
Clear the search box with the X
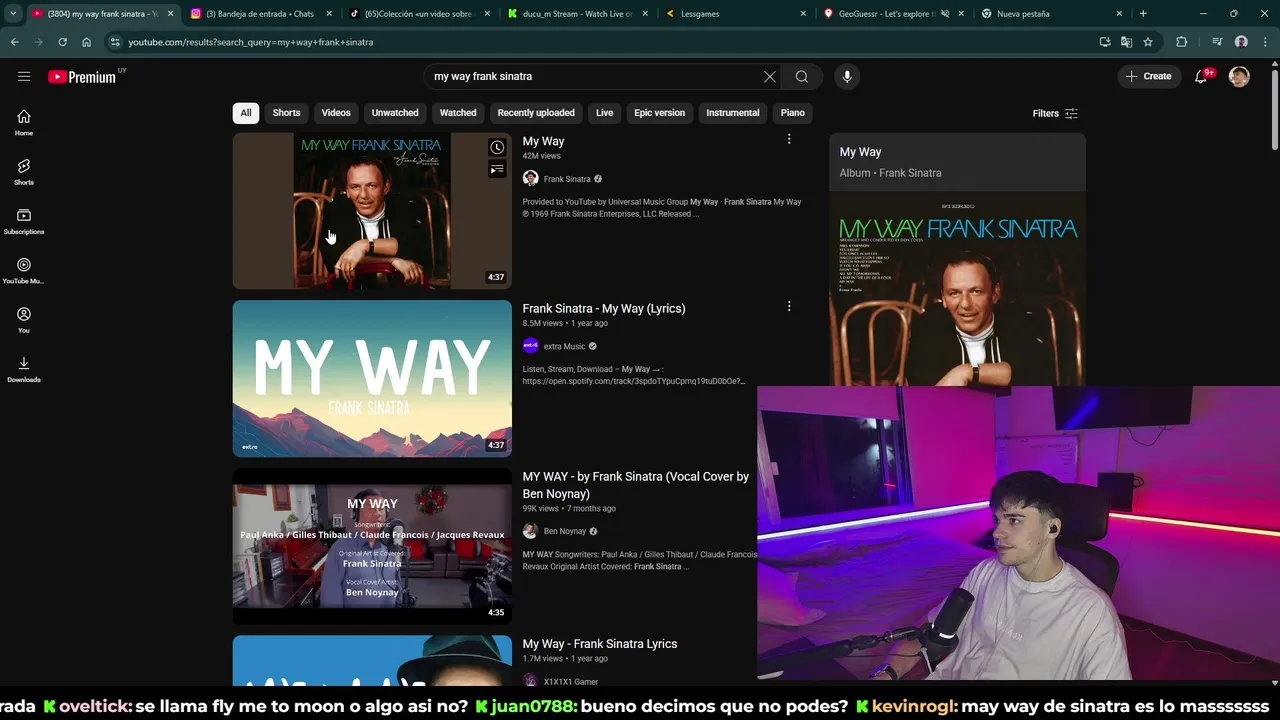[x=770, y=77]
